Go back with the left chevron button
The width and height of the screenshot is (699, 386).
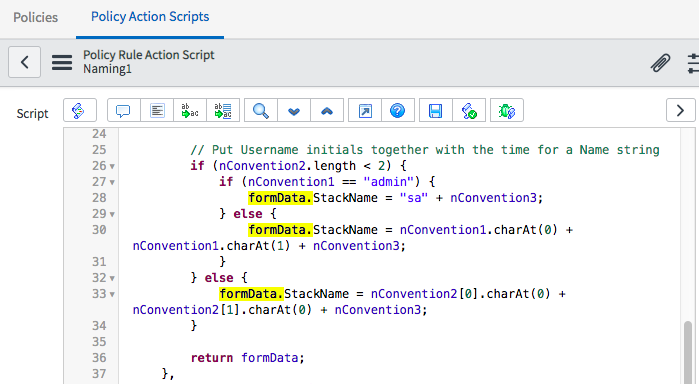pos(25,62)
